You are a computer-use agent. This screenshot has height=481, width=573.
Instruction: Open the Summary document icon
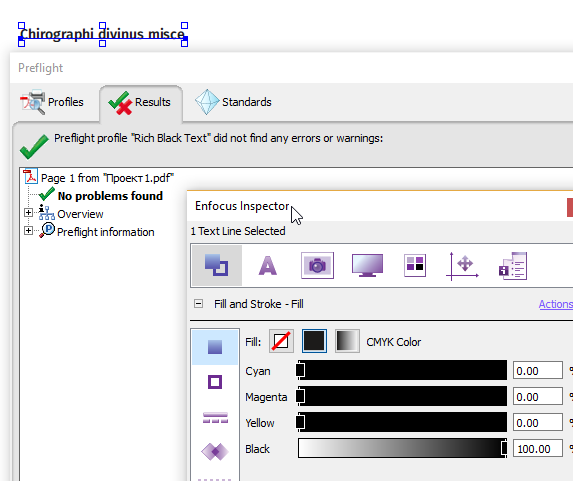pos(513,266)
